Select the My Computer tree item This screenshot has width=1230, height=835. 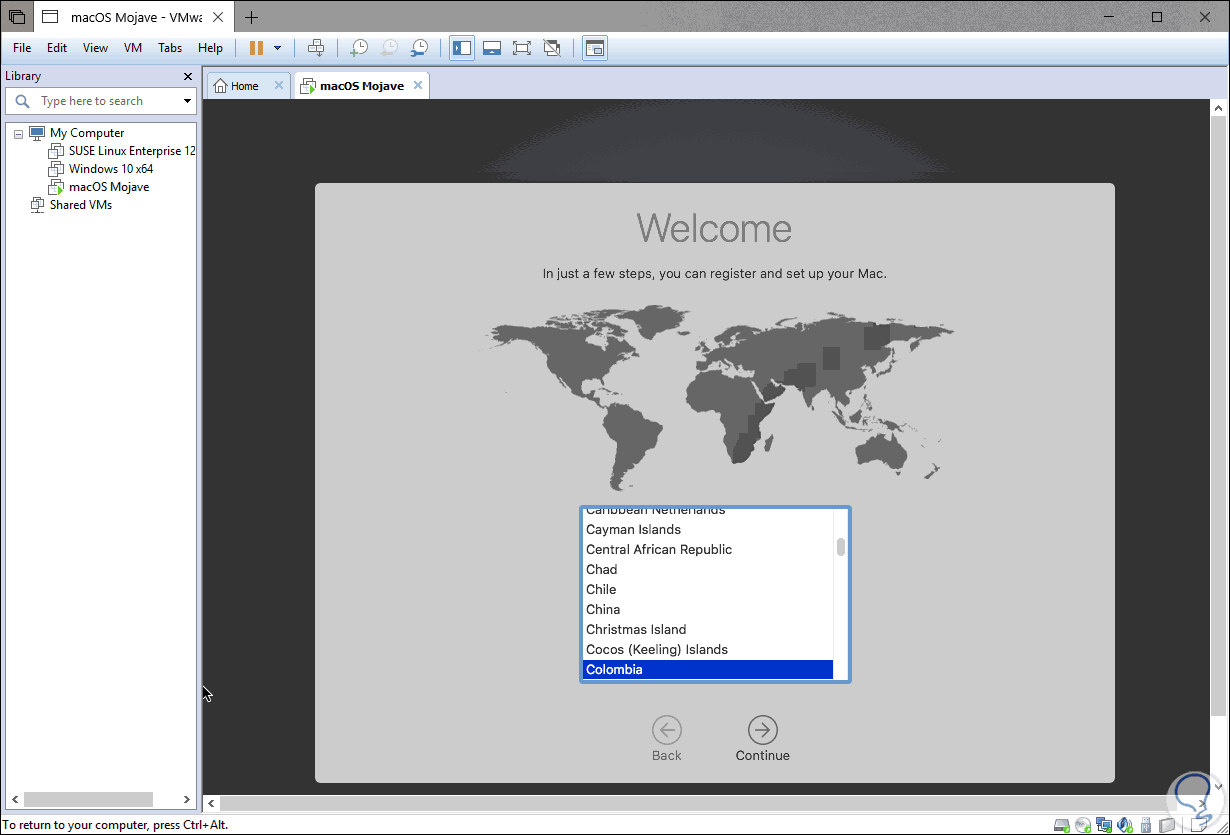point(87,133)
